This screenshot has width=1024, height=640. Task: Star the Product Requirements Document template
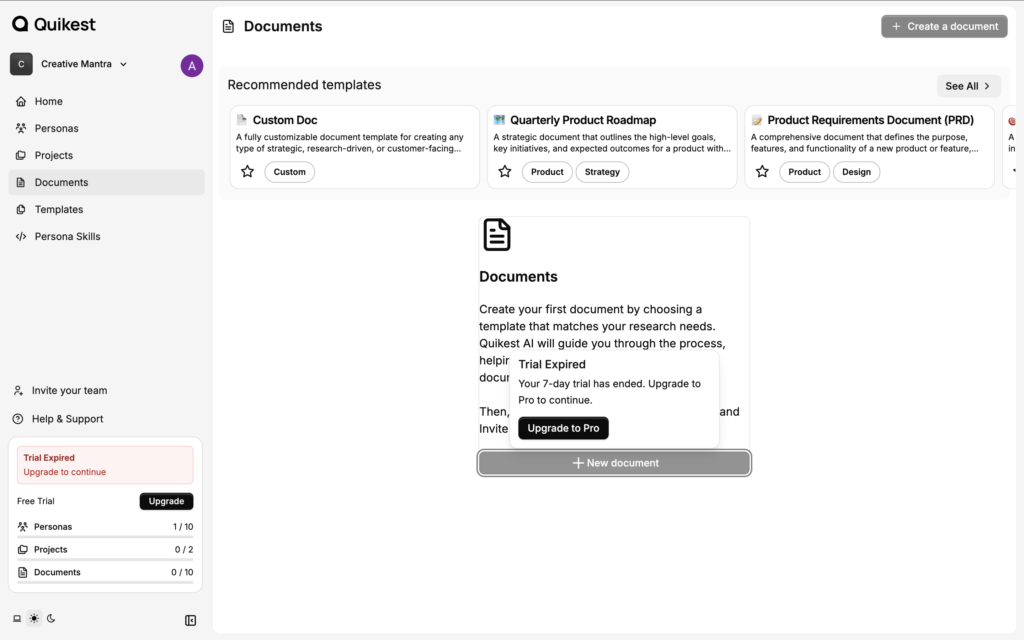762,172
